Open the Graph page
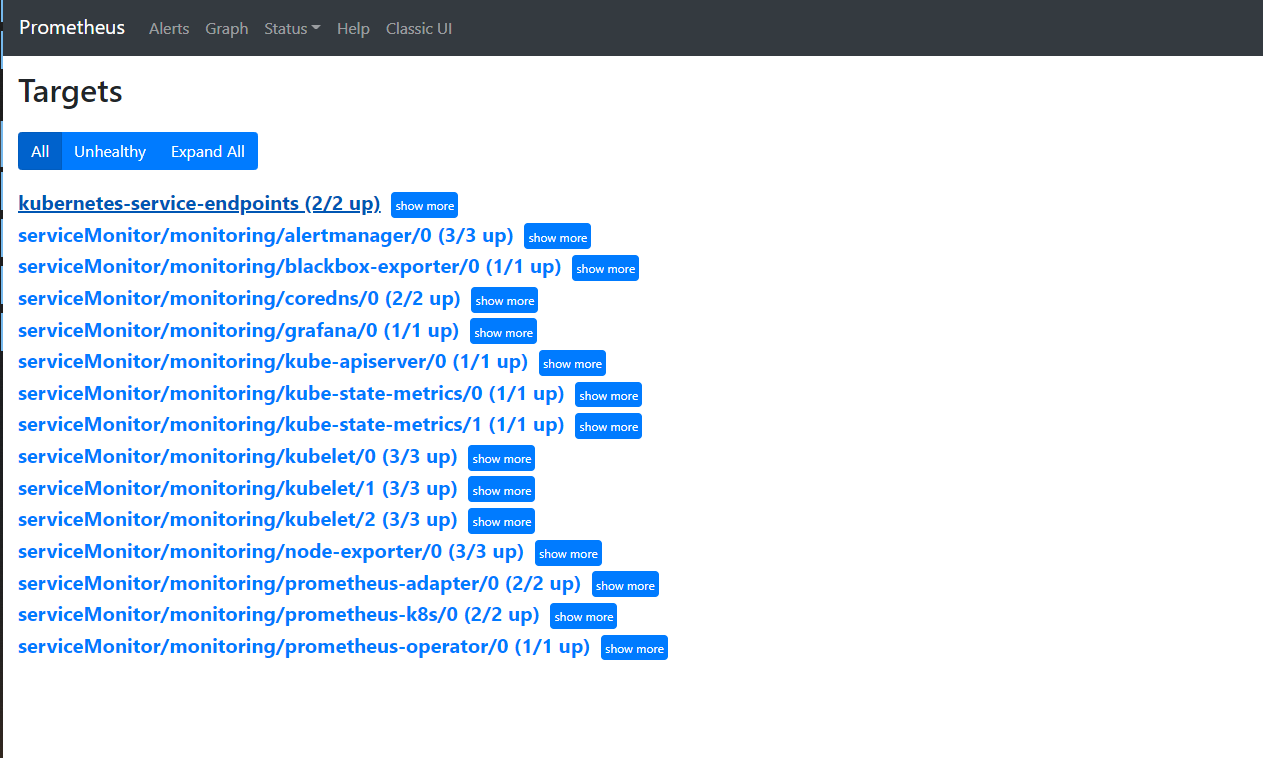Screen dimensions: 1263x758 227,29
